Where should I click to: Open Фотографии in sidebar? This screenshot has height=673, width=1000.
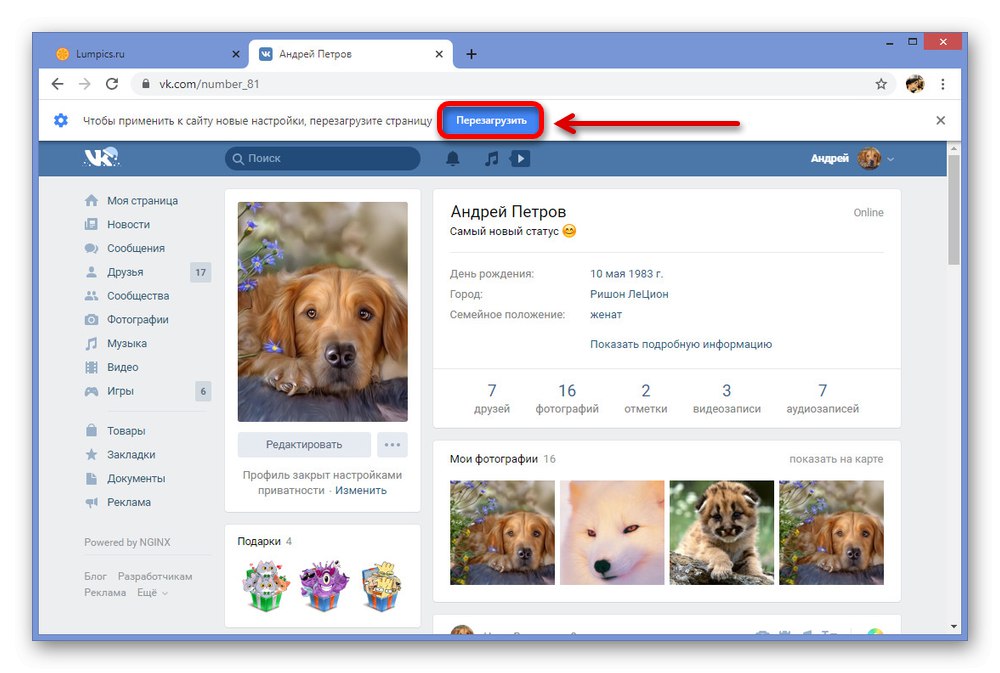[x=138, y=320]
